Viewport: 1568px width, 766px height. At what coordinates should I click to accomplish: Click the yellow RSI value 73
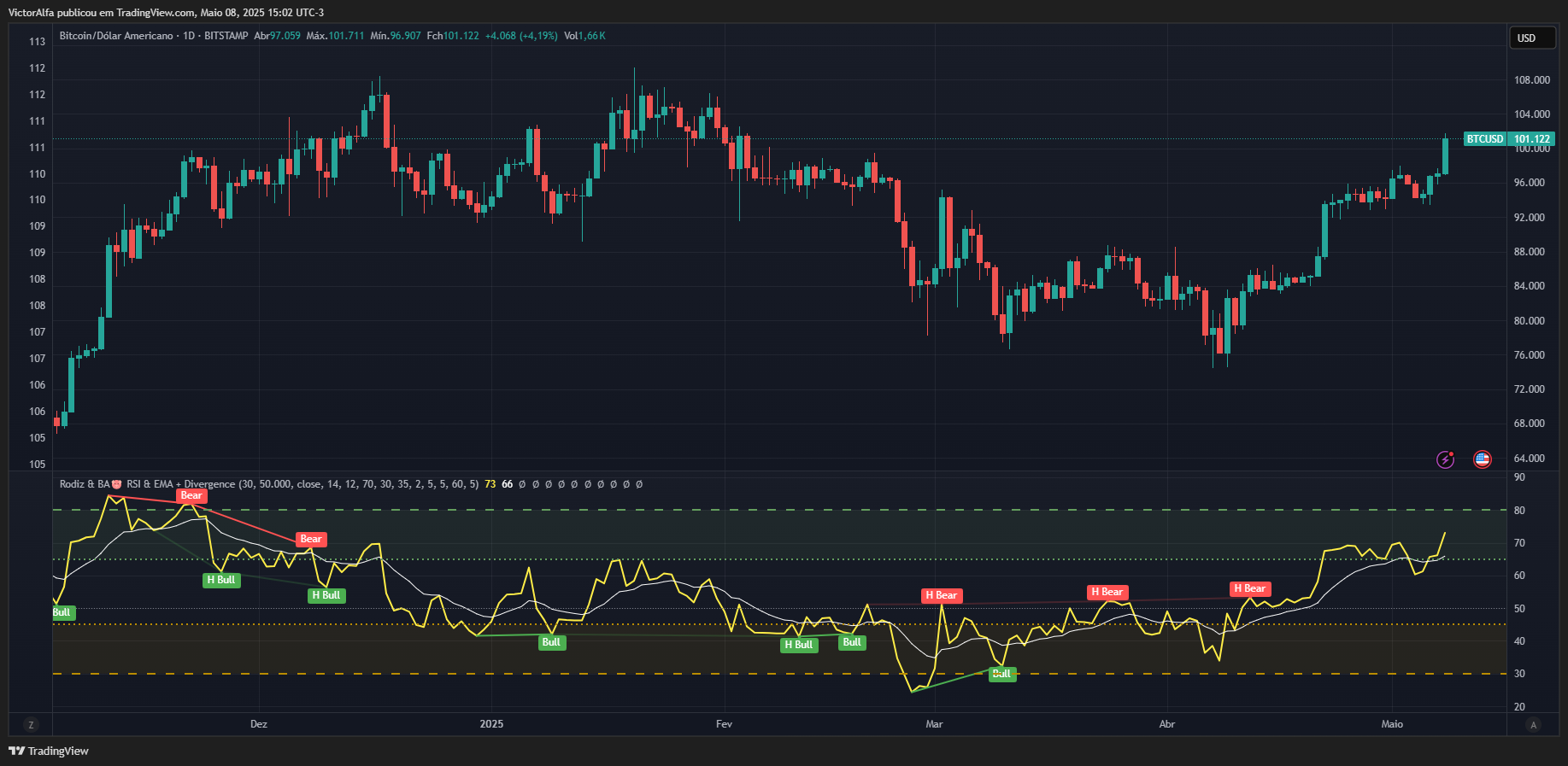(x=490, y=484)
